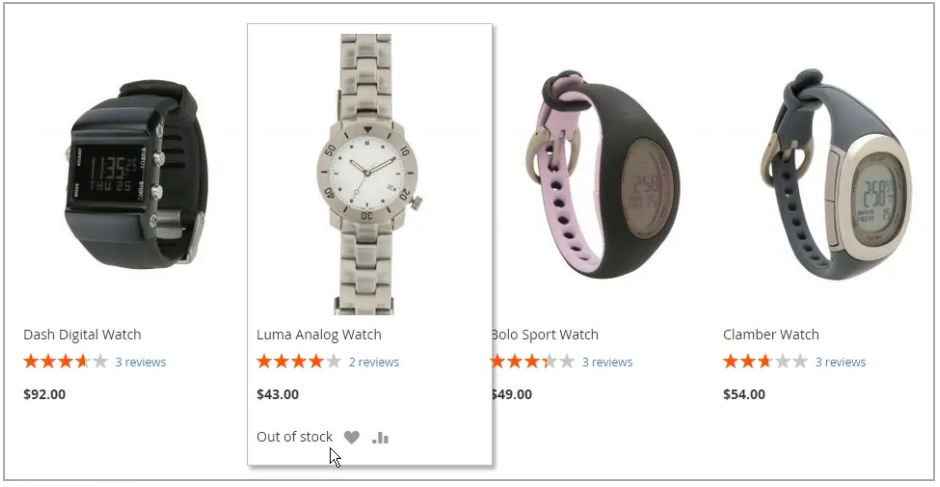View 3 reviews for Bolo Sport Watch

pyautogui.click(x=607, y=362)
